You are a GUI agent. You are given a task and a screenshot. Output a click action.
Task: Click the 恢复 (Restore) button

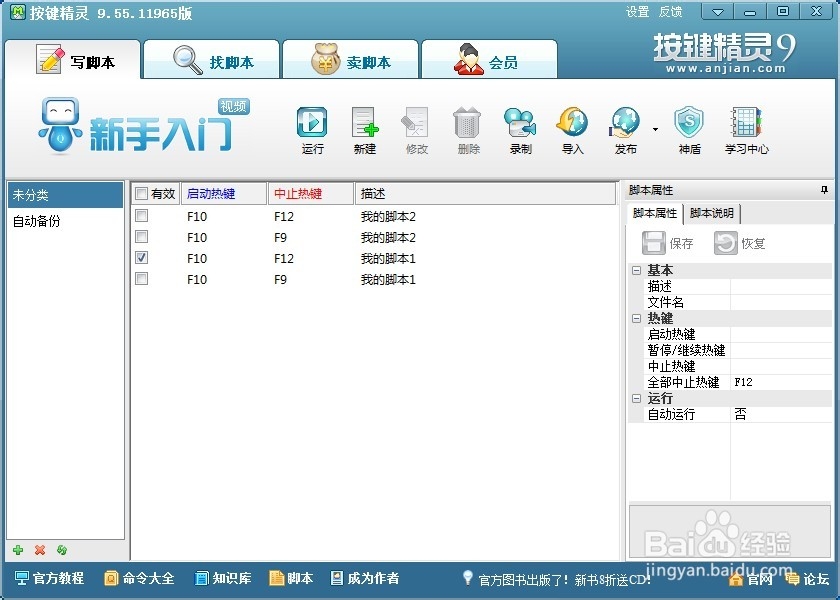(x=742, y=242)
